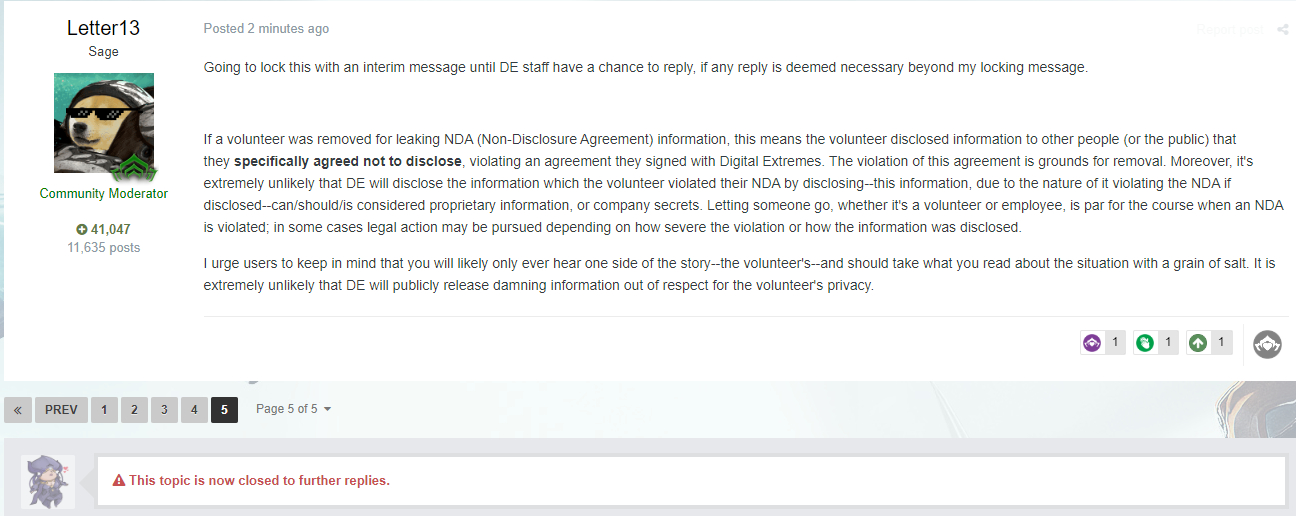
Task: Click the purple lotus reaction icon
Action: [1091, 343]
